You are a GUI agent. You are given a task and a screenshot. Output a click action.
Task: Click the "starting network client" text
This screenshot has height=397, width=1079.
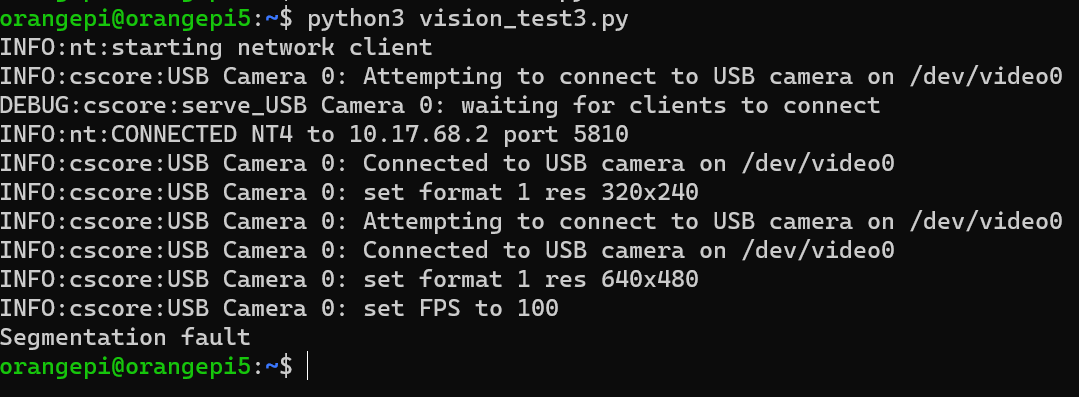click(x=271, y=47)
